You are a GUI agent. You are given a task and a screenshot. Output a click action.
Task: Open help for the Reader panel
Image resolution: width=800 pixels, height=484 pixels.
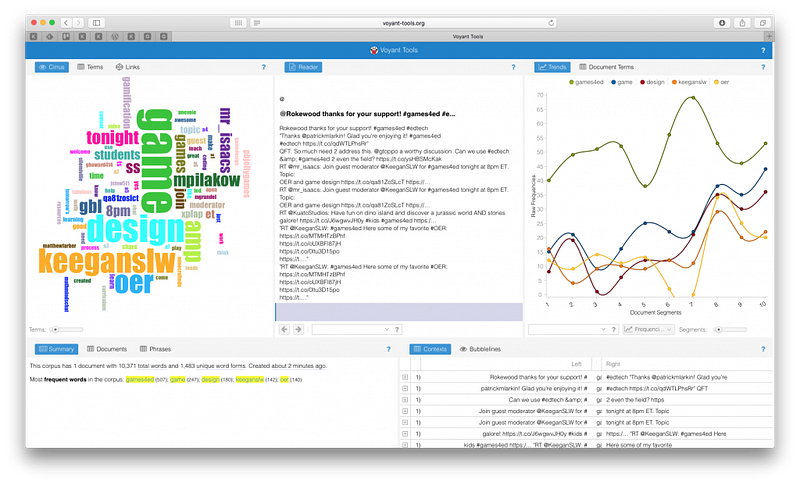513,67
